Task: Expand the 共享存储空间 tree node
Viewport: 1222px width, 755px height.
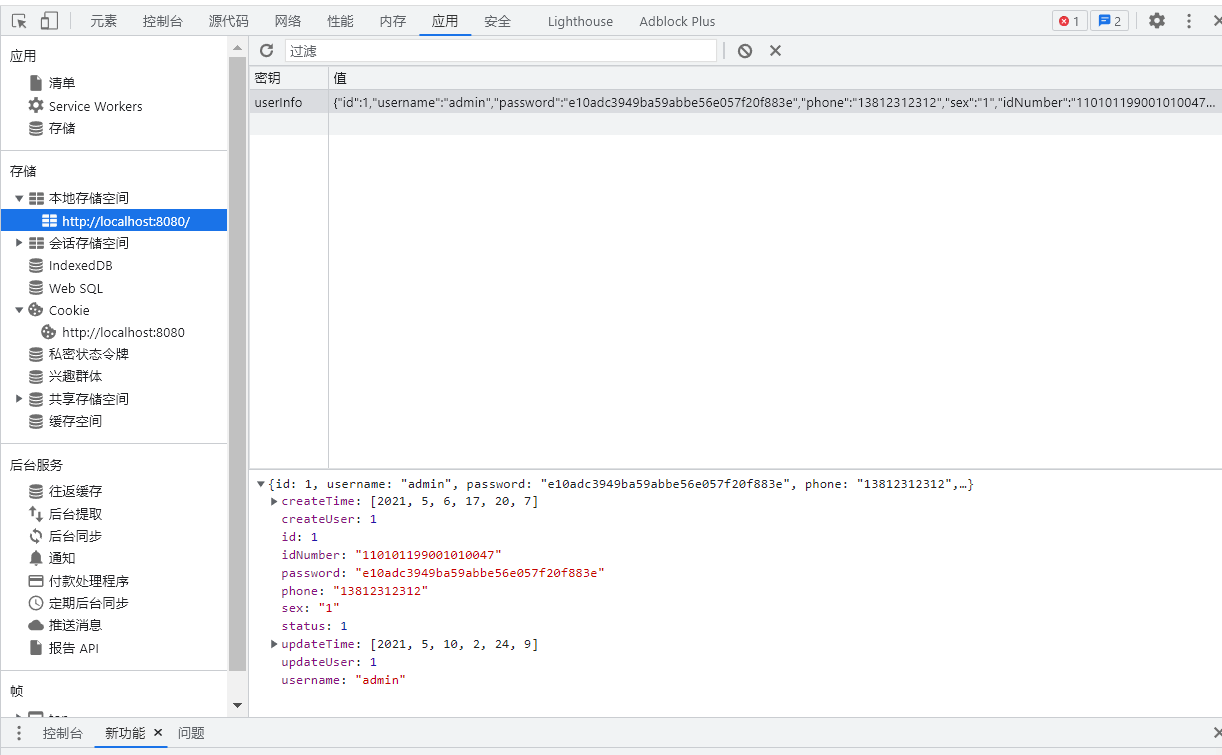Action: pos(19,399)
